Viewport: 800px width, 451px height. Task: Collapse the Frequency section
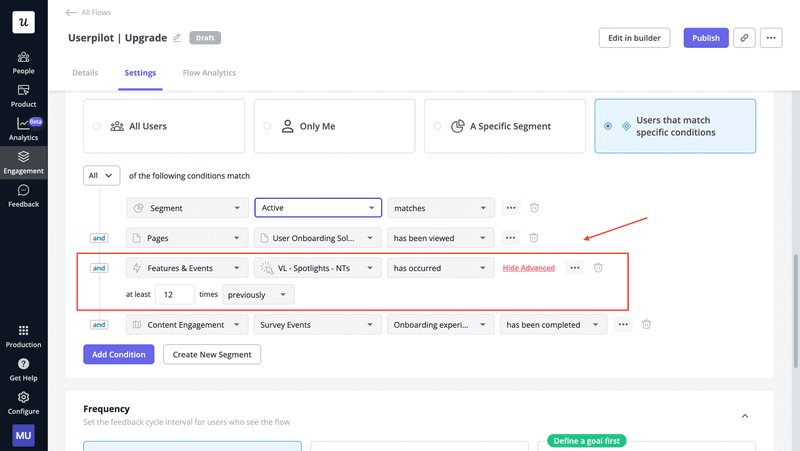(745, 416)
